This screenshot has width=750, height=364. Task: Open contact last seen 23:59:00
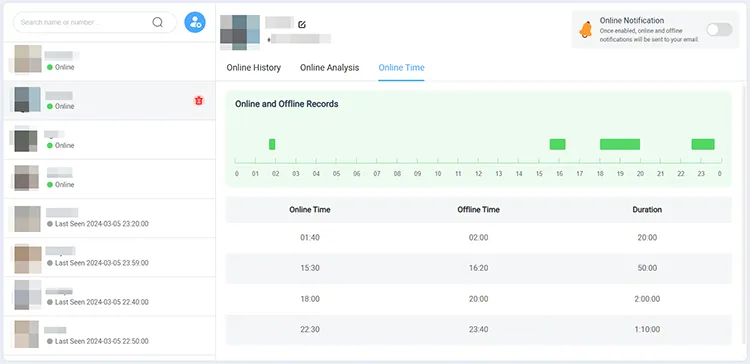tap(110, 257)
